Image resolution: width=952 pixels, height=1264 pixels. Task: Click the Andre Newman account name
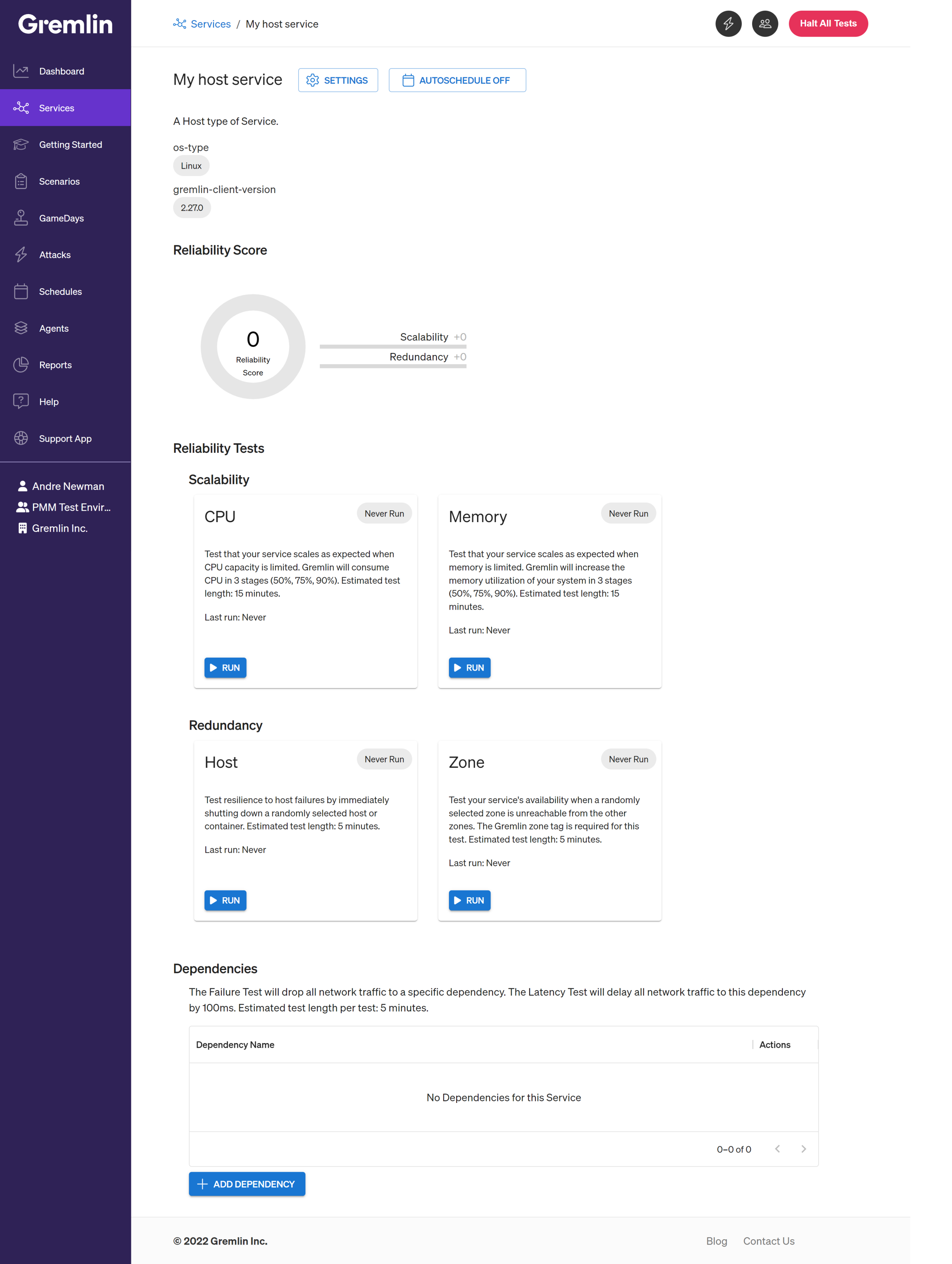point(68,486)
